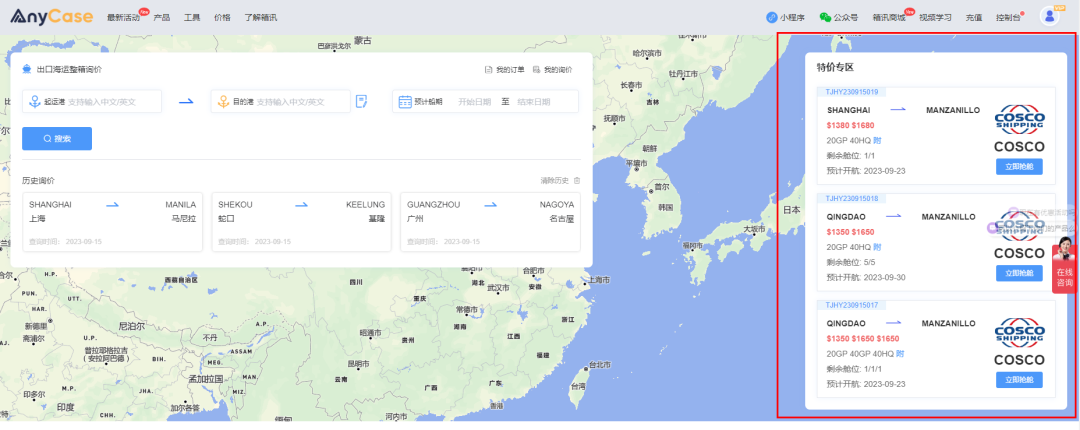
Task: Focus the 起运港 origin port input
Action: click(92, 101)
